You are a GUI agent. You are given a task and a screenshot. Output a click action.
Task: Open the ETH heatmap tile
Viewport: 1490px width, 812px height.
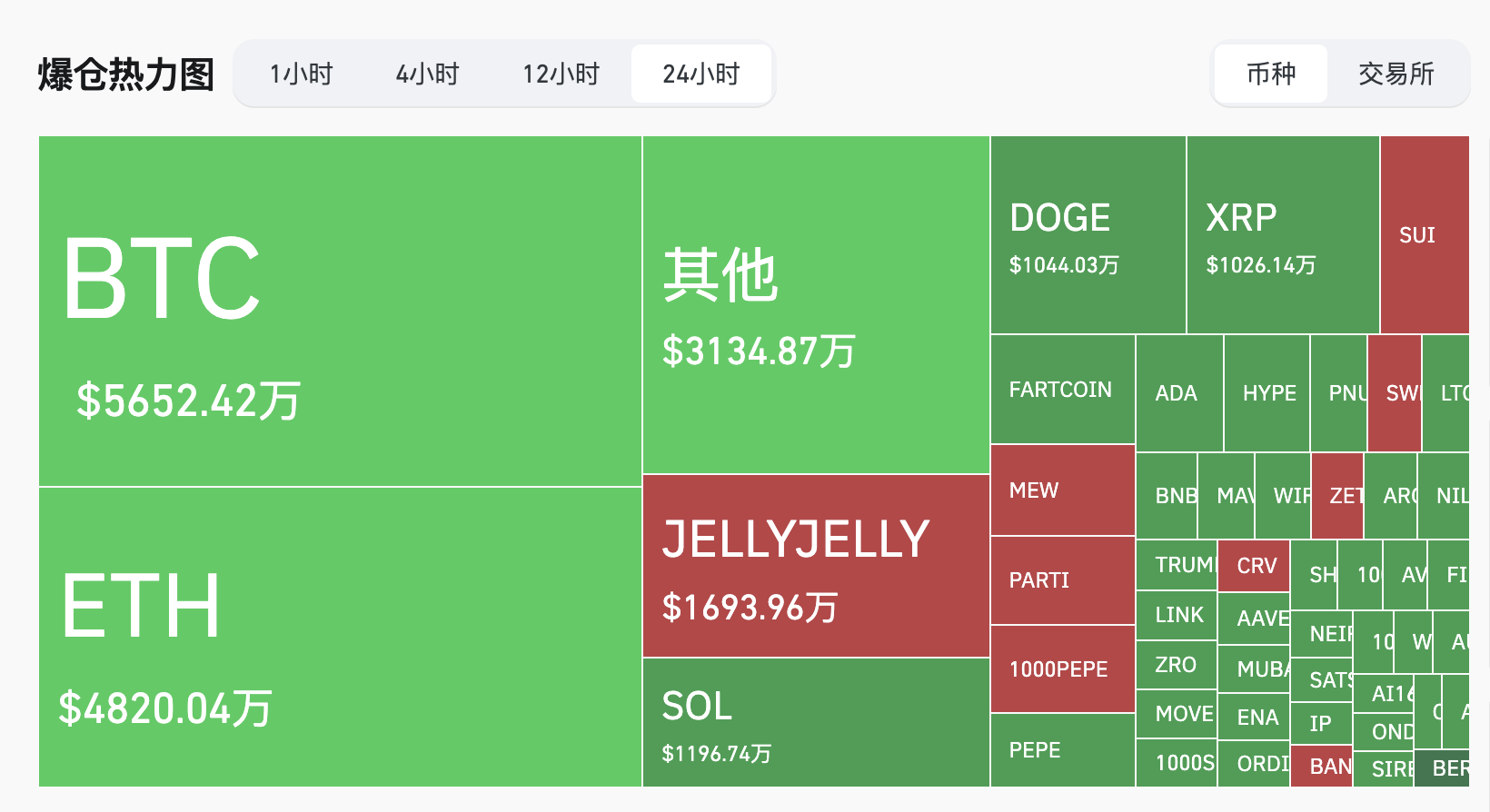(340, 636)
